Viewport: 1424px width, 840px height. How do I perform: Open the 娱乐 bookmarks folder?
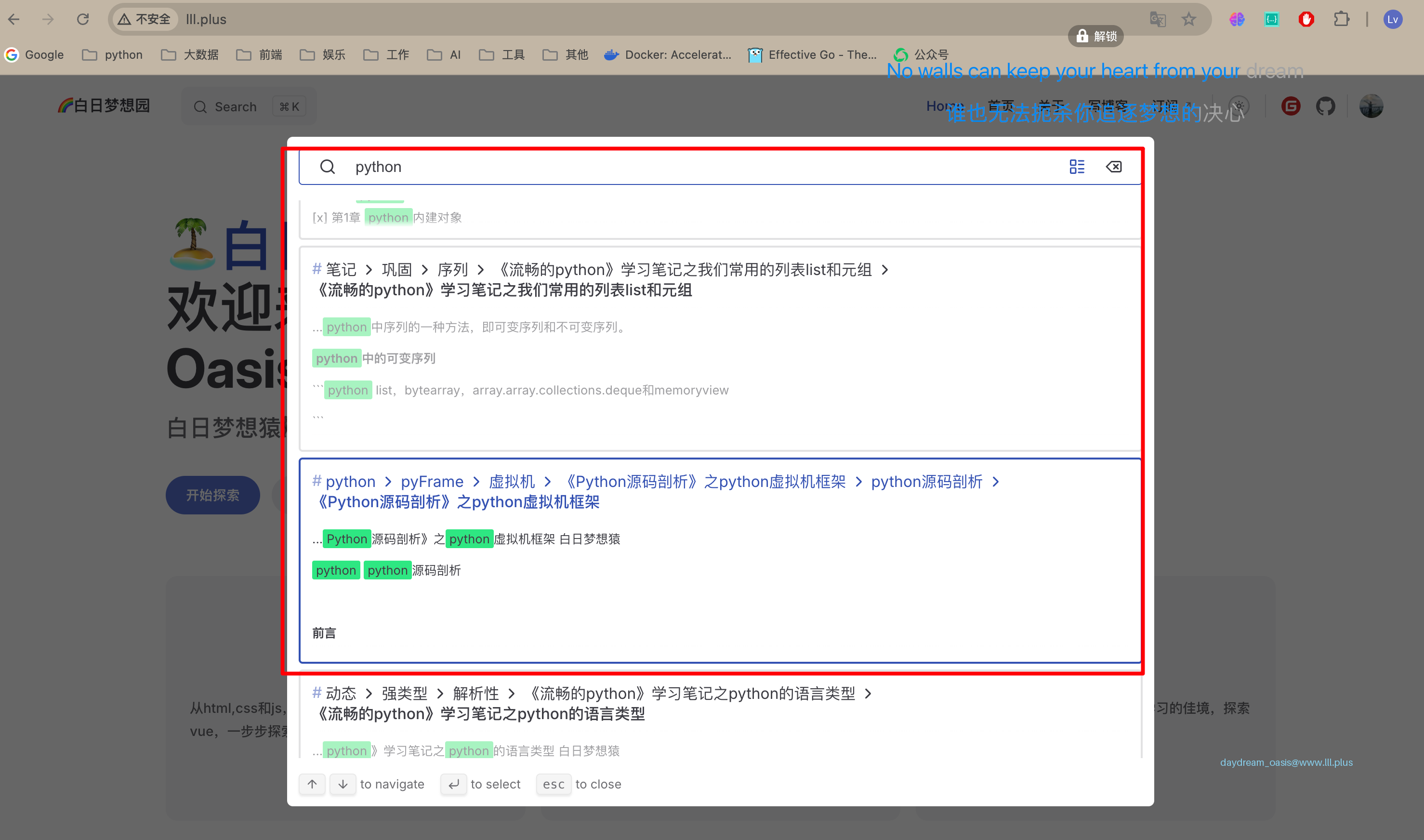coord(323,54)
